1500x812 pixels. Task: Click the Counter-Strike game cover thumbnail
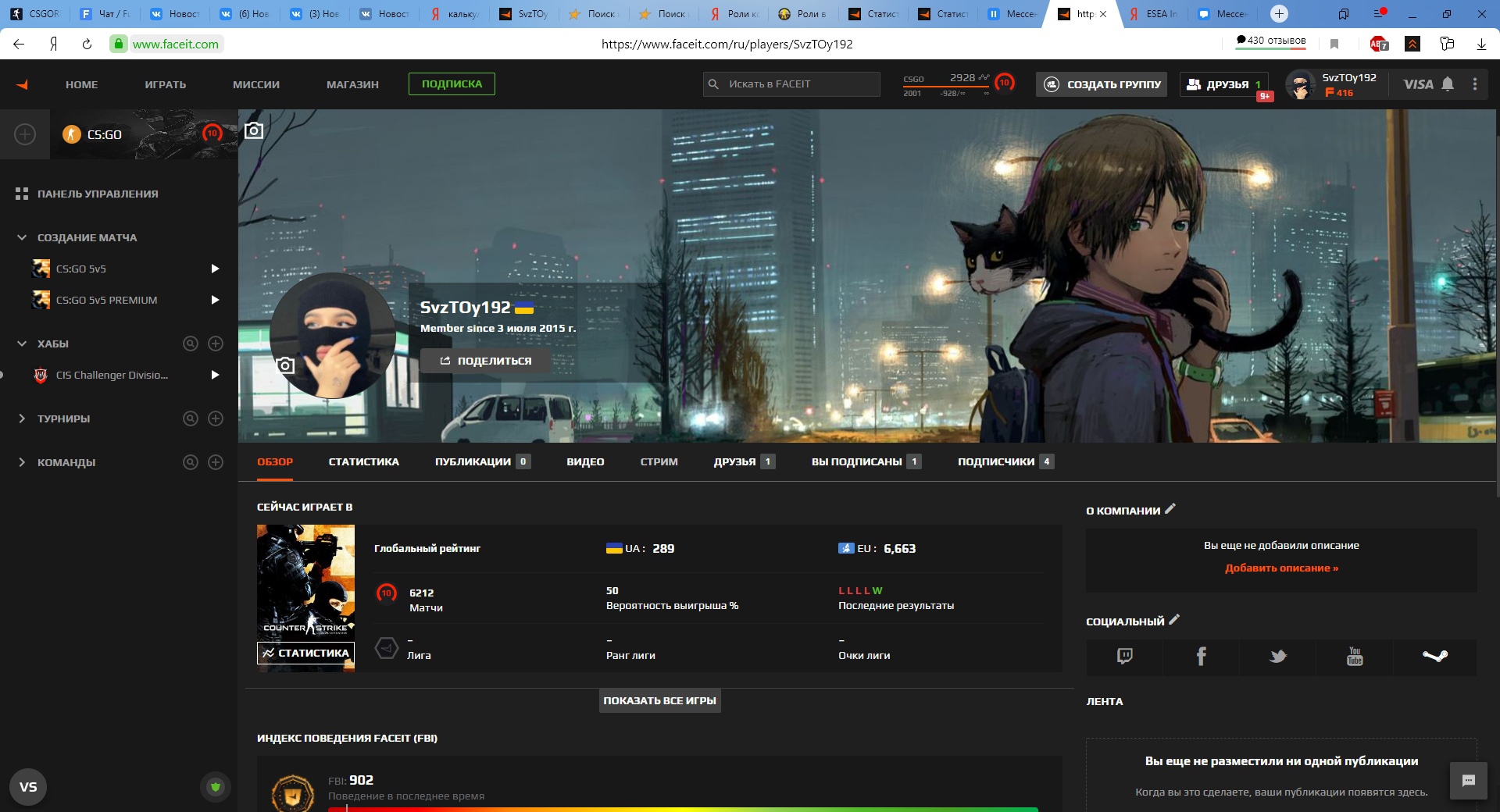[x=305, y=582]
